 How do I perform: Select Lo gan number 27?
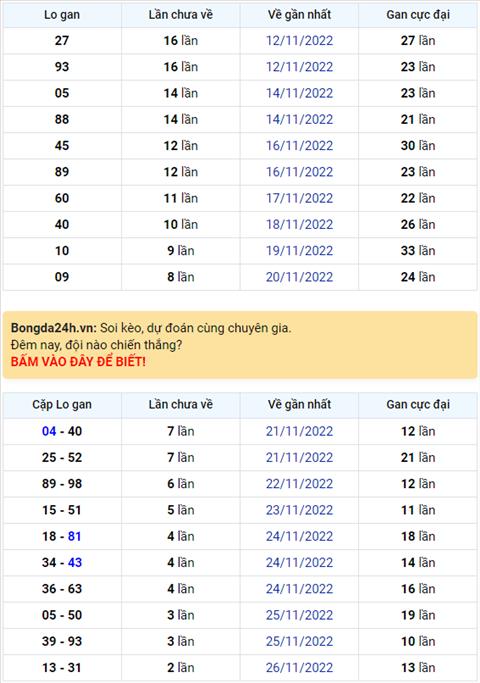[x=62, y=41]
